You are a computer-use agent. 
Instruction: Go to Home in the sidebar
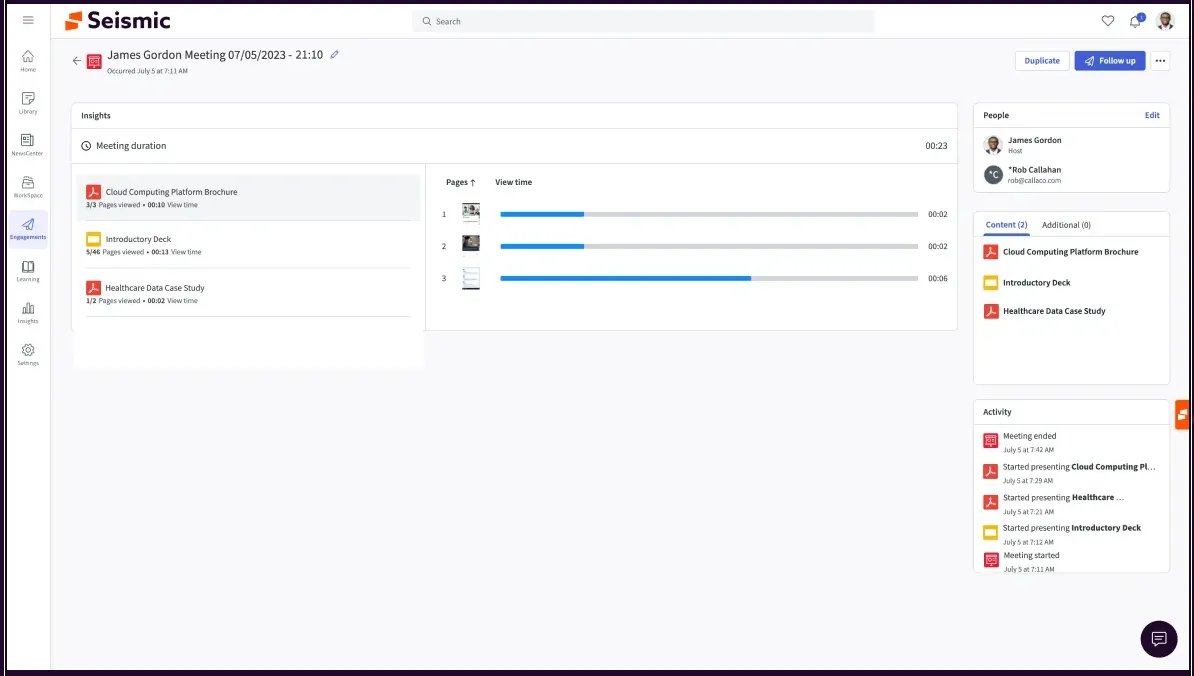click(28, 61)
